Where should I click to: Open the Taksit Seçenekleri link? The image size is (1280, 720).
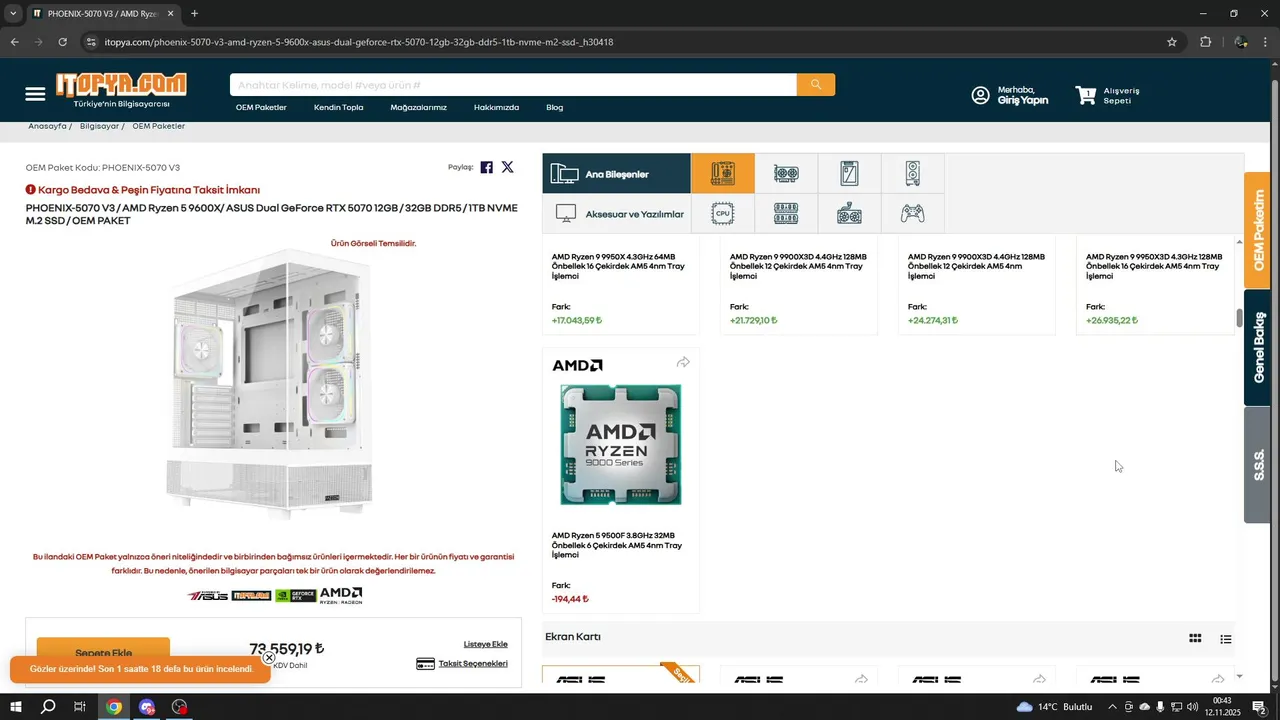coord(473,663)
